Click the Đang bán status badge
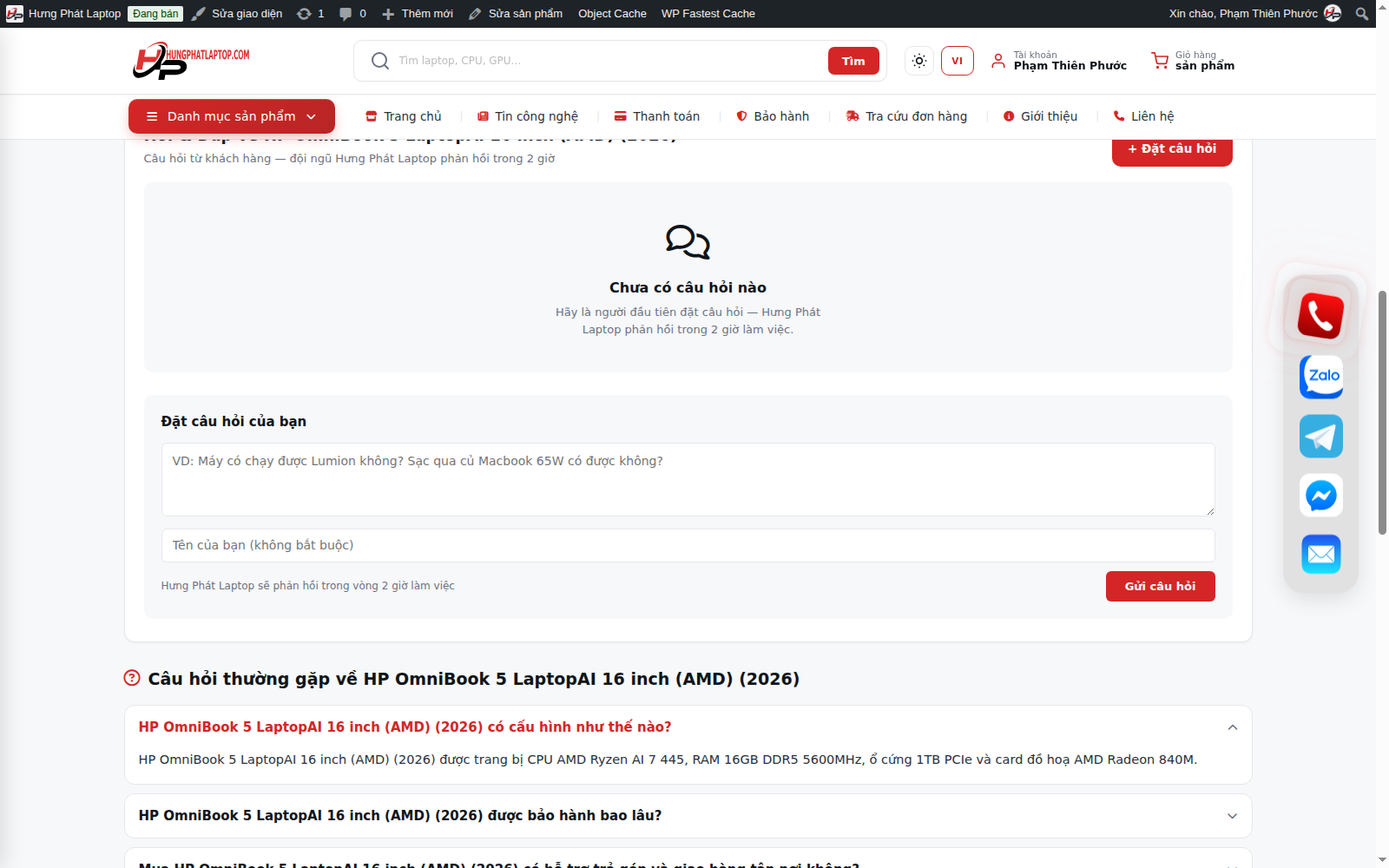 click(155, 14)
